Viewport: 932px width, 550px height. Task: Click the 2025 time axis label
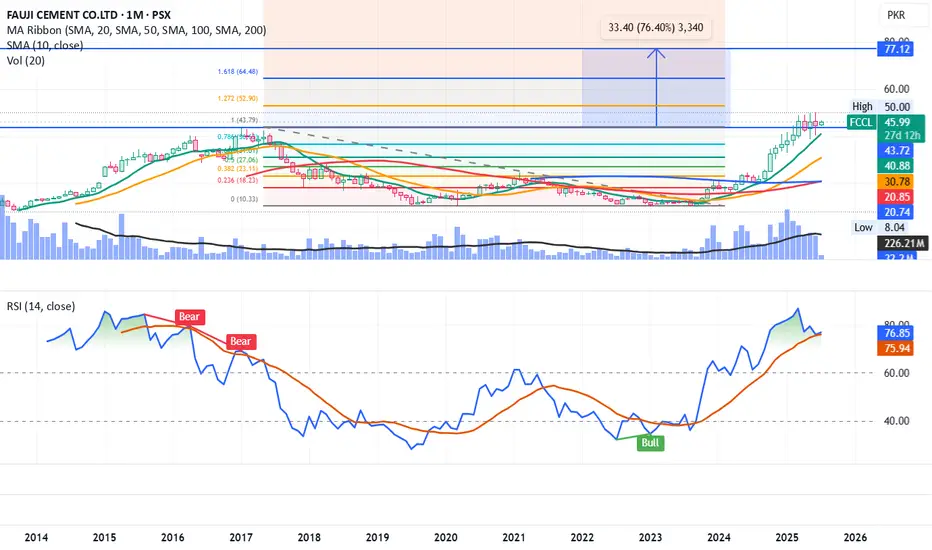point(787,538)
